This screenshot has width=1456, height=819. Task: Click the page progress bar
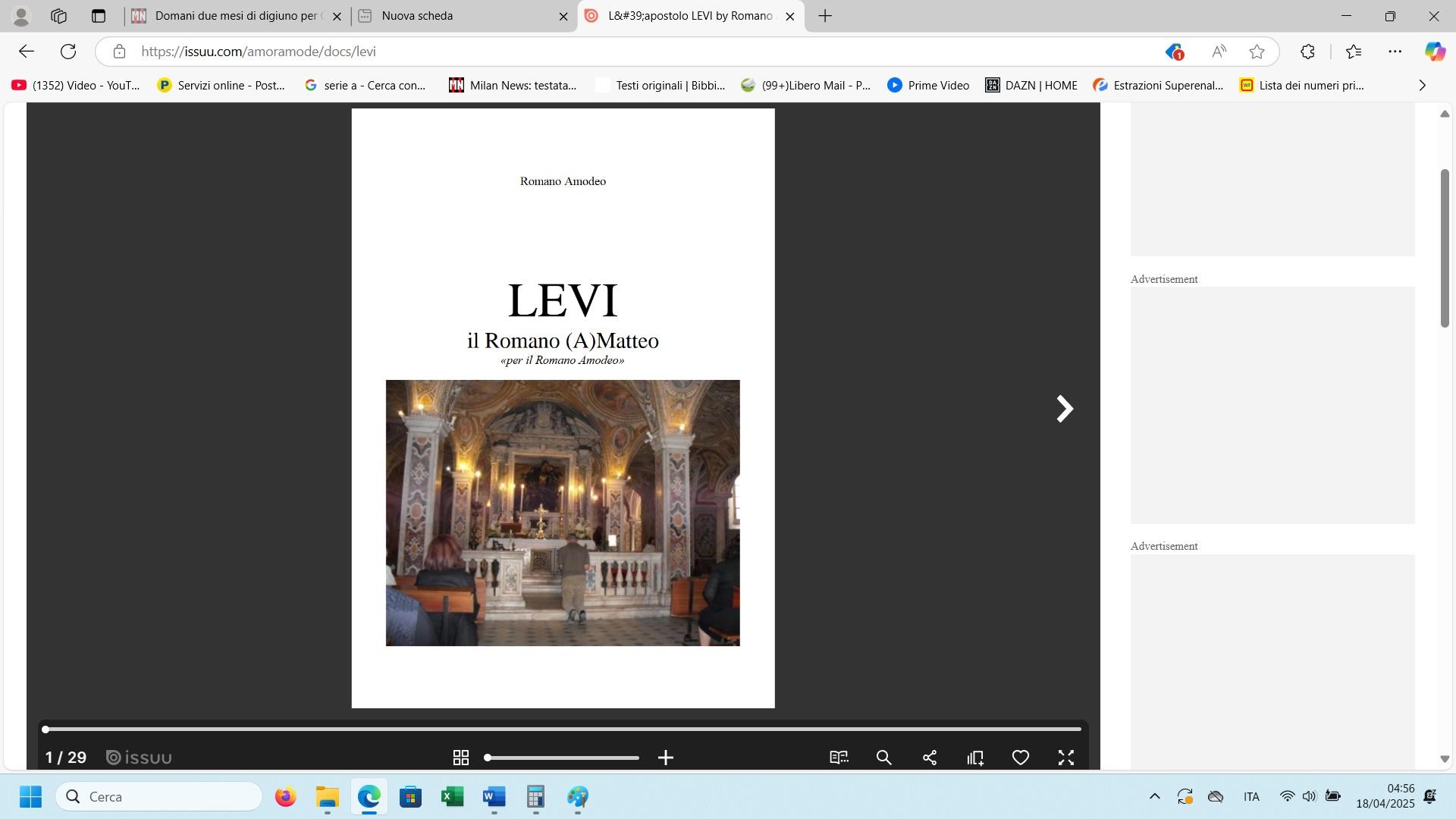coord(563,729)
